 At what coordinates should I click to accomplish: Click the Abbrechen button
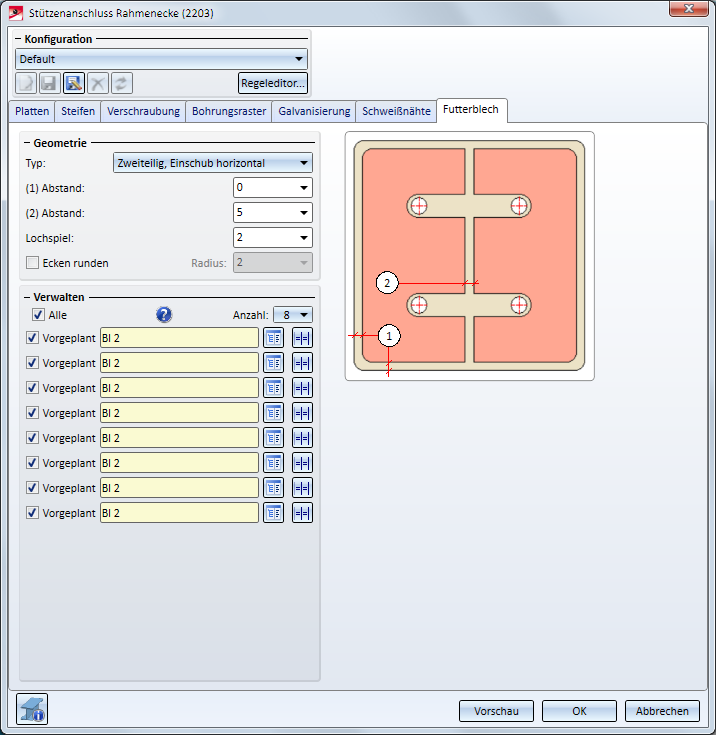pos(662,711)
